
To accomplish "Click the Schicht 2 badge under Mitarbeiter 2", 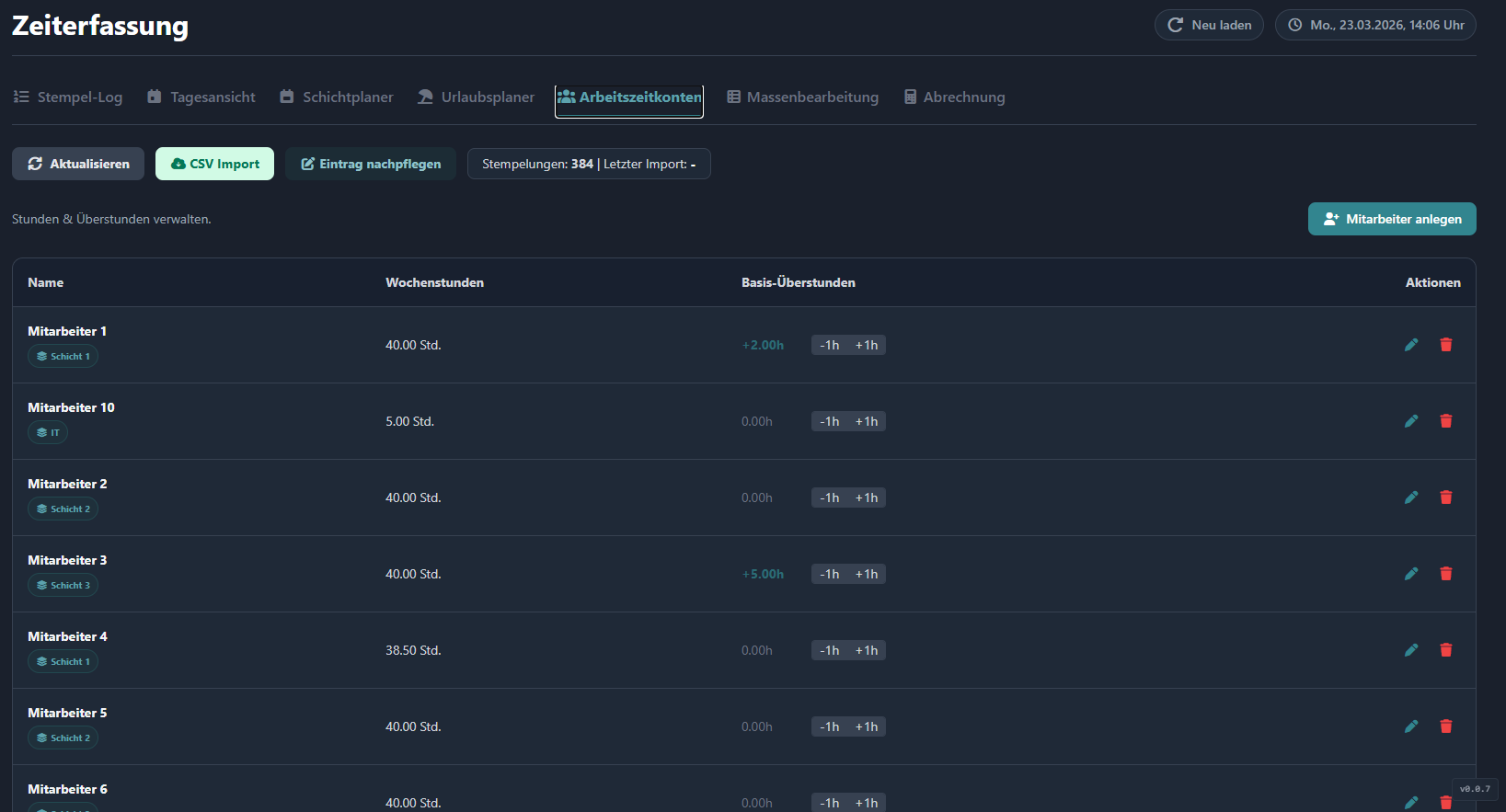I will coord(63,509).
